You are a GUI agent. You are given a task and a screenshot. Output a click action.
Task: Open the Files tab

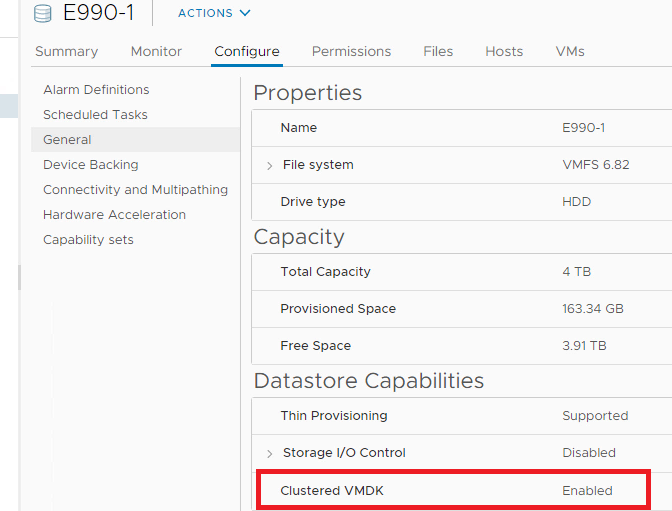pyautogui.click(x=438, y=51)
